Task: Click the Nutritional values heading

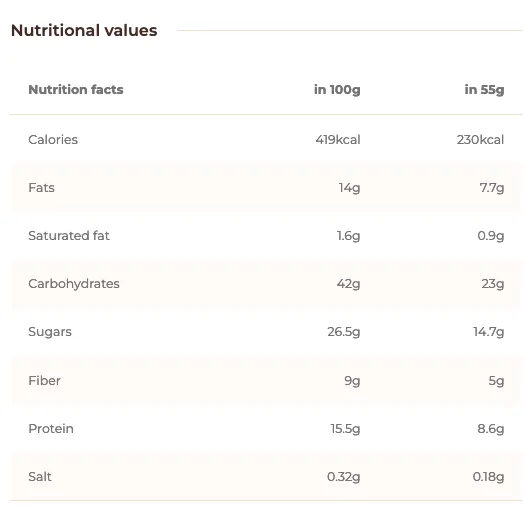Action: (x=84, y=30)
